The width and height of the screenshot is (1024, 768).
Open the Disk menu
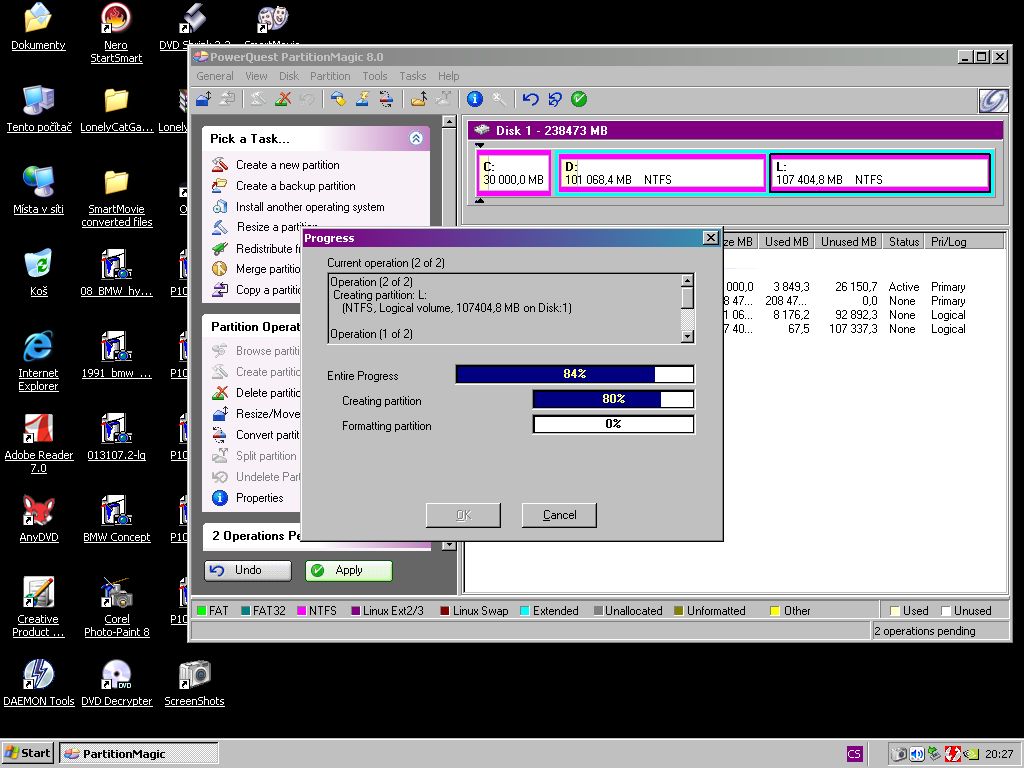[x=289, y=76]
